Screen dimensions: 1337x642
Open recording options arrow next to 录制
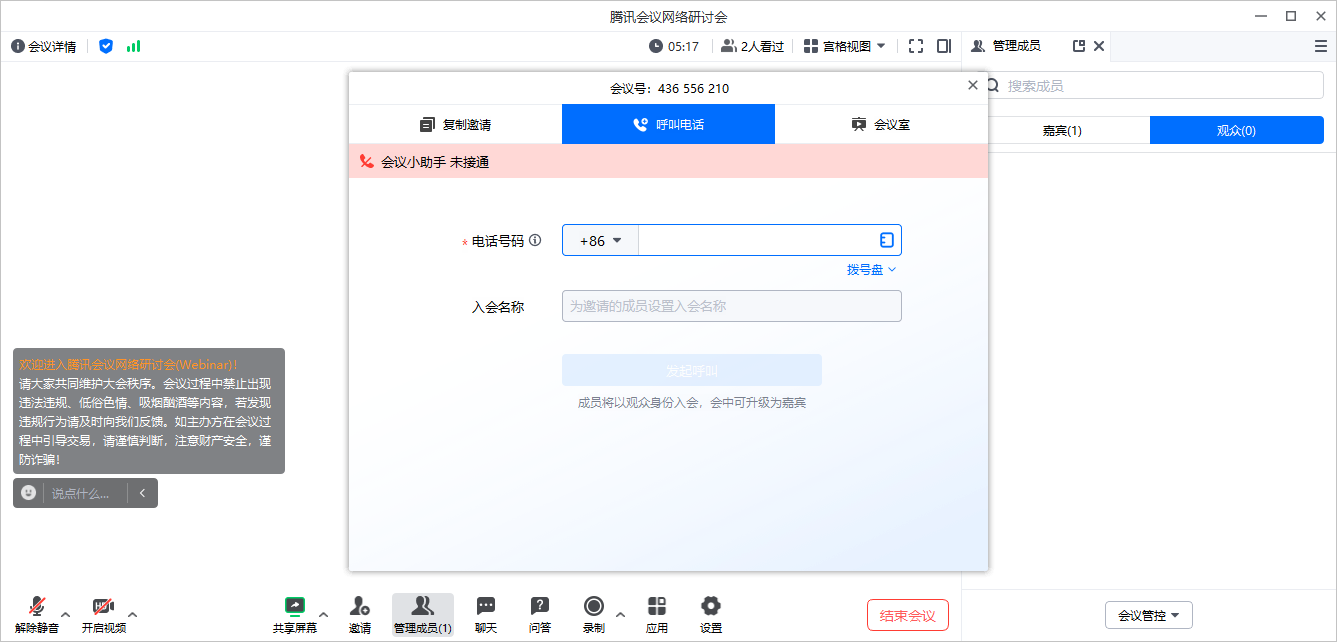click(620, 614)
